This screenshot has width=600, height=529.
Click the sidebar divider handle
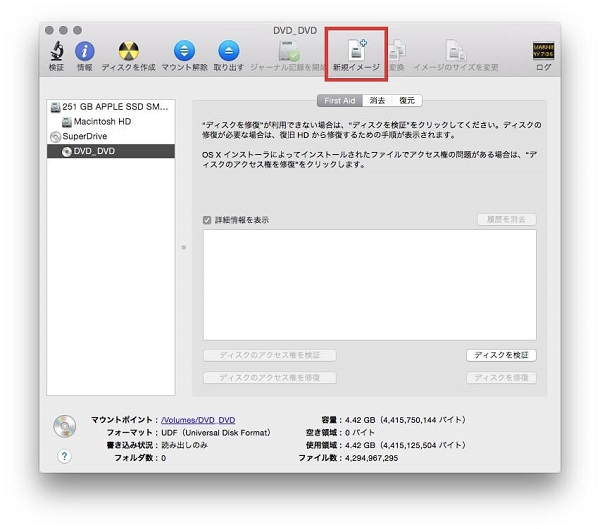tap(184, 247)
